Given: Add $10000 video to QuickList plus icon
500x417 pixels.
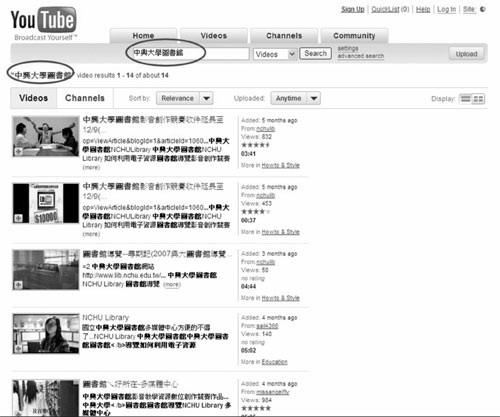Looking at the screenshot, I should click(18, 218).
